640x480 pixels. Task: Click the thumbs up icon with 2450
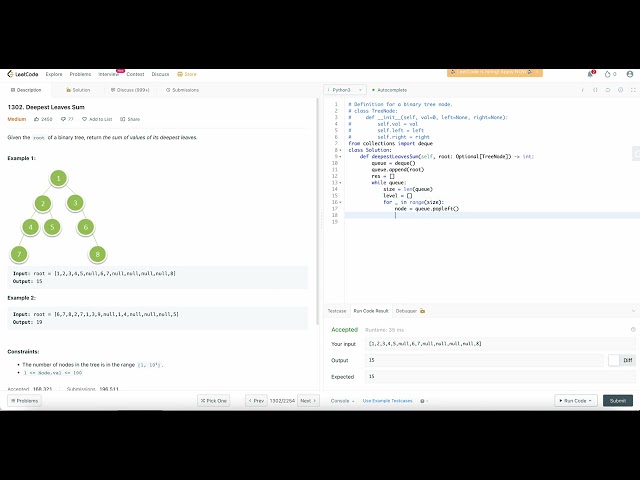click(x=36, y=119)
